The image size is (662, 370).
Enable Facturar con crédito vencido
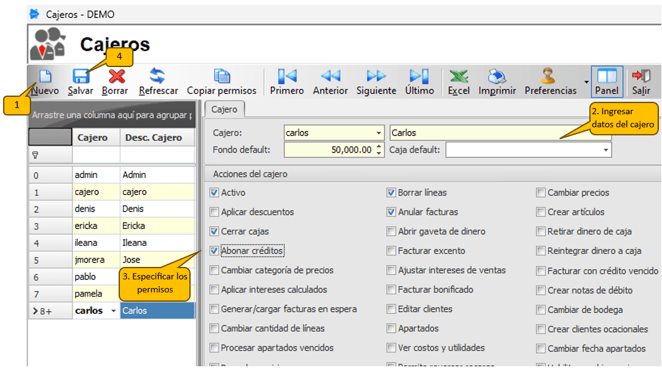541,271
